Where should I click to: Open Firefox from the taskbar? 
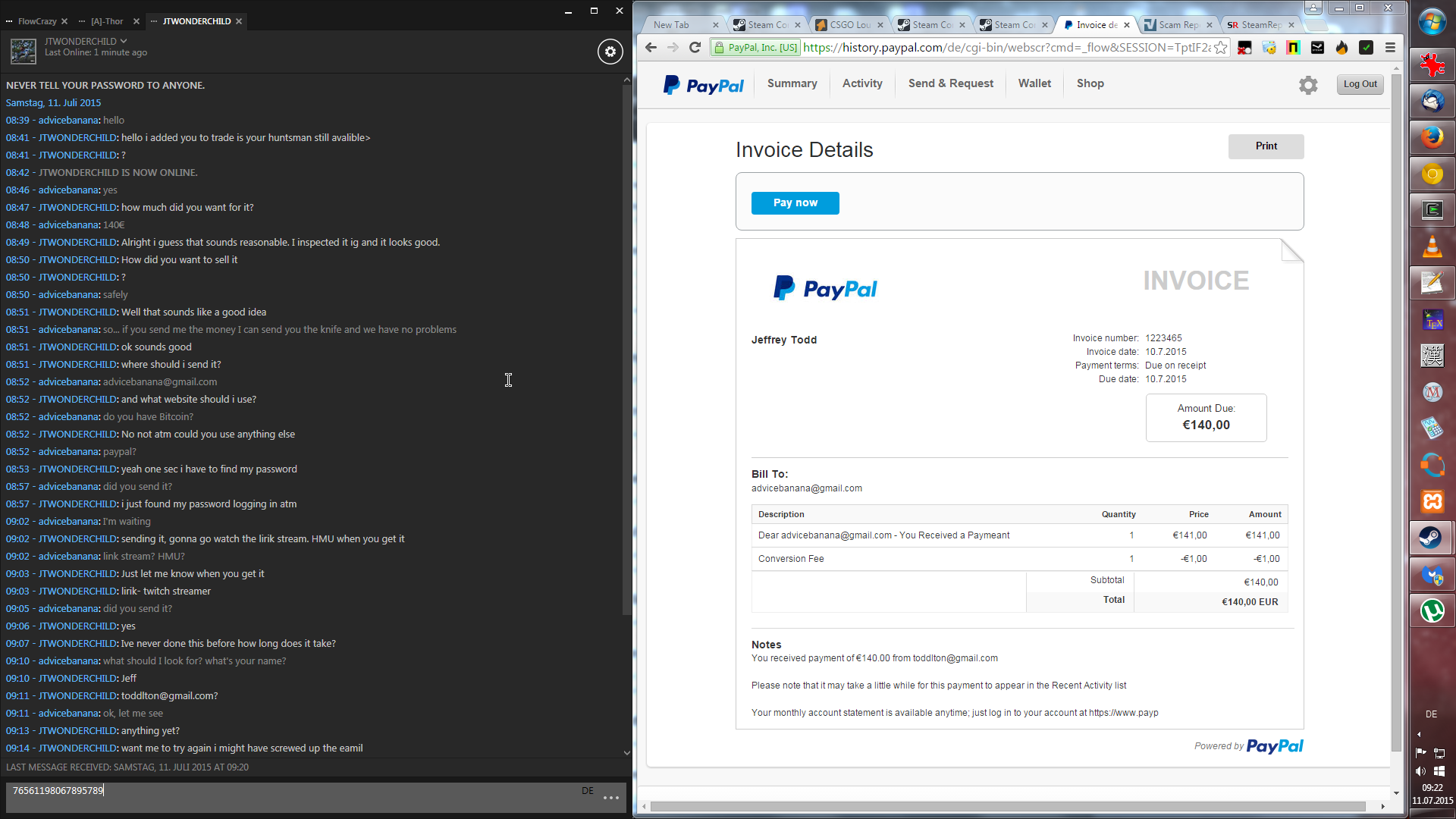1432,137
